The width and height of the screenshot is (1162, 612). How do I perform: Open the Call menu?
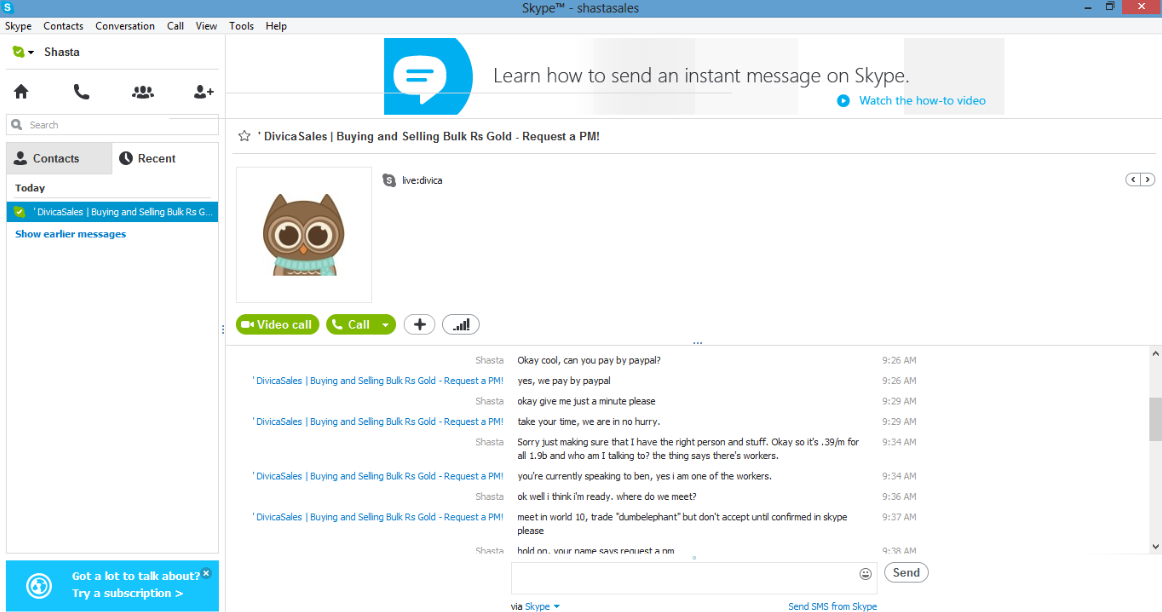tap(175, 26)
